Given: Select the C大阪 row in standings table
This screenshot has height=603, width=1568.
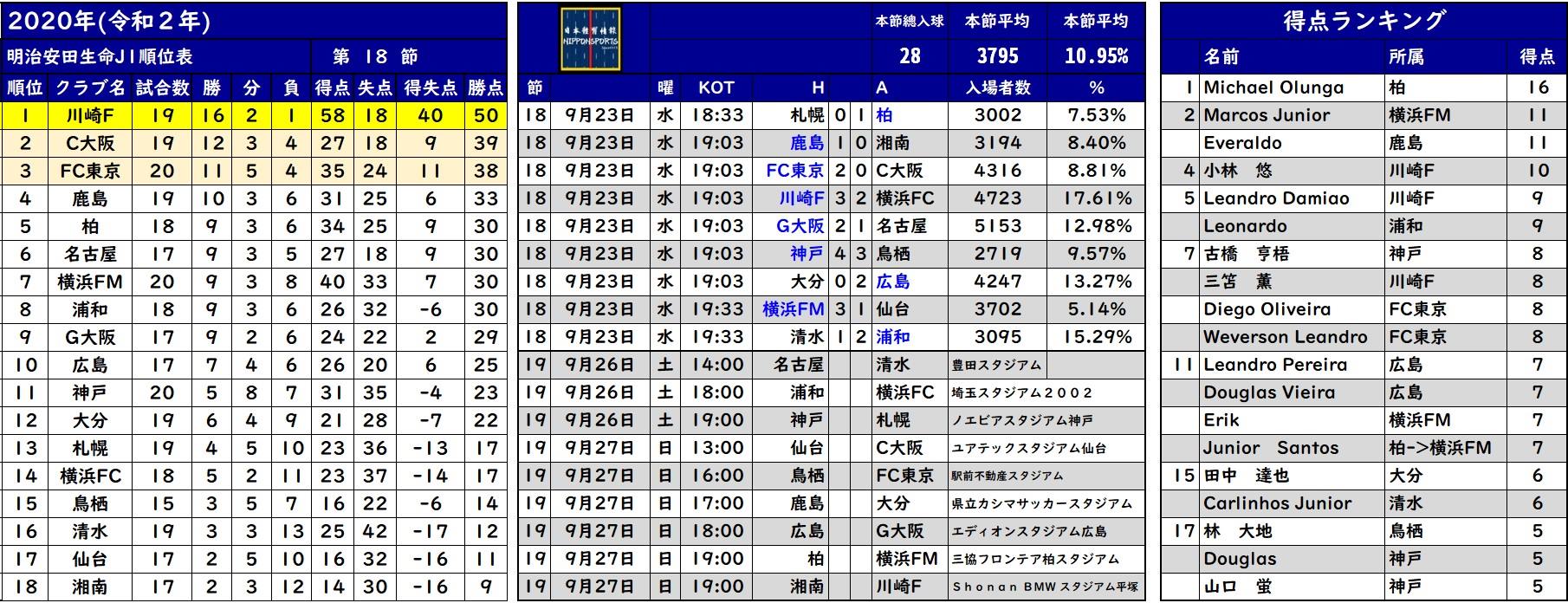Looking at the screenshot, I should [x=255, y=143].
